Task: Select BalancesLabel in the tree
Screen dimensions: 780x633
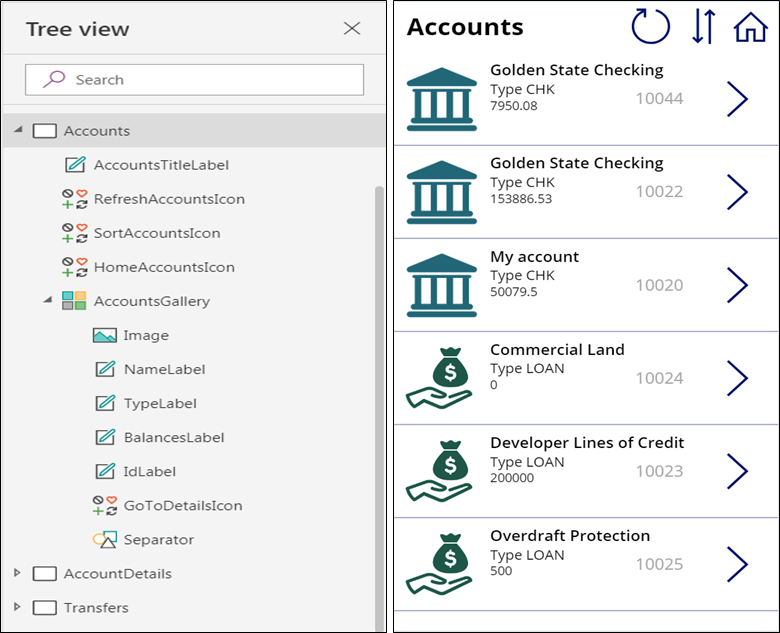Action: 174,438
